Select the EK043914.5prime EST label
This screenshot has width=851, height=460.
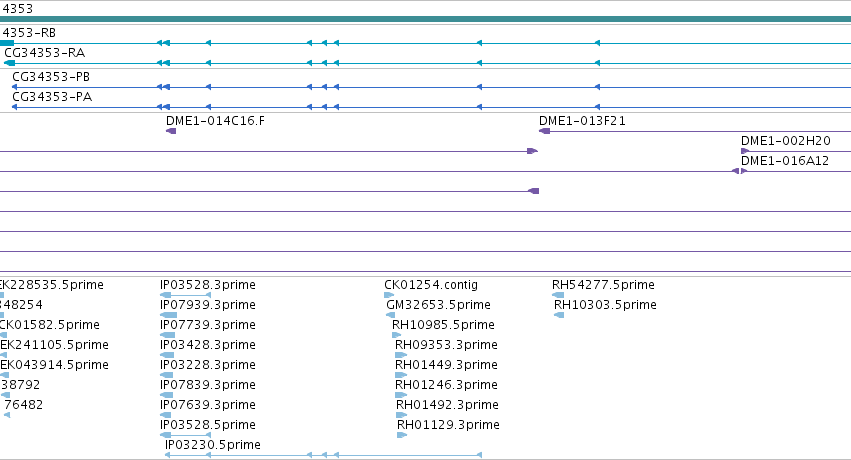(x=54, y=365)
